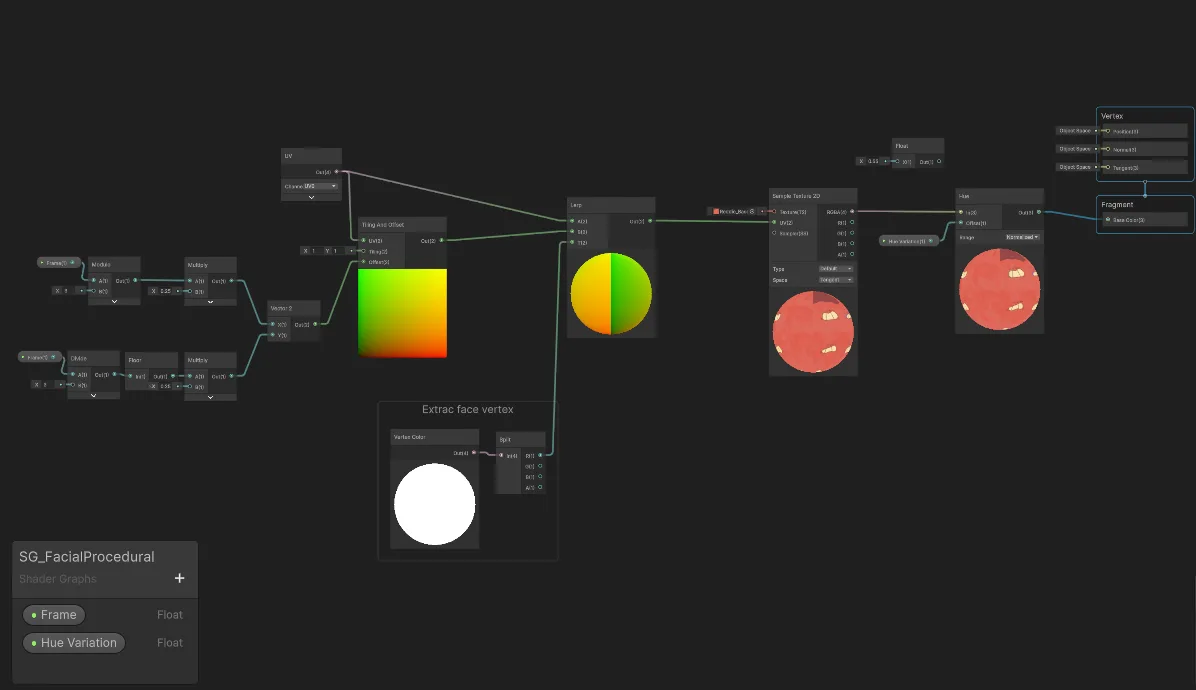Click the Fragment block title
Image resolution: width=1196 pixels, height=690 pixels.
[x=1117, y=204]
